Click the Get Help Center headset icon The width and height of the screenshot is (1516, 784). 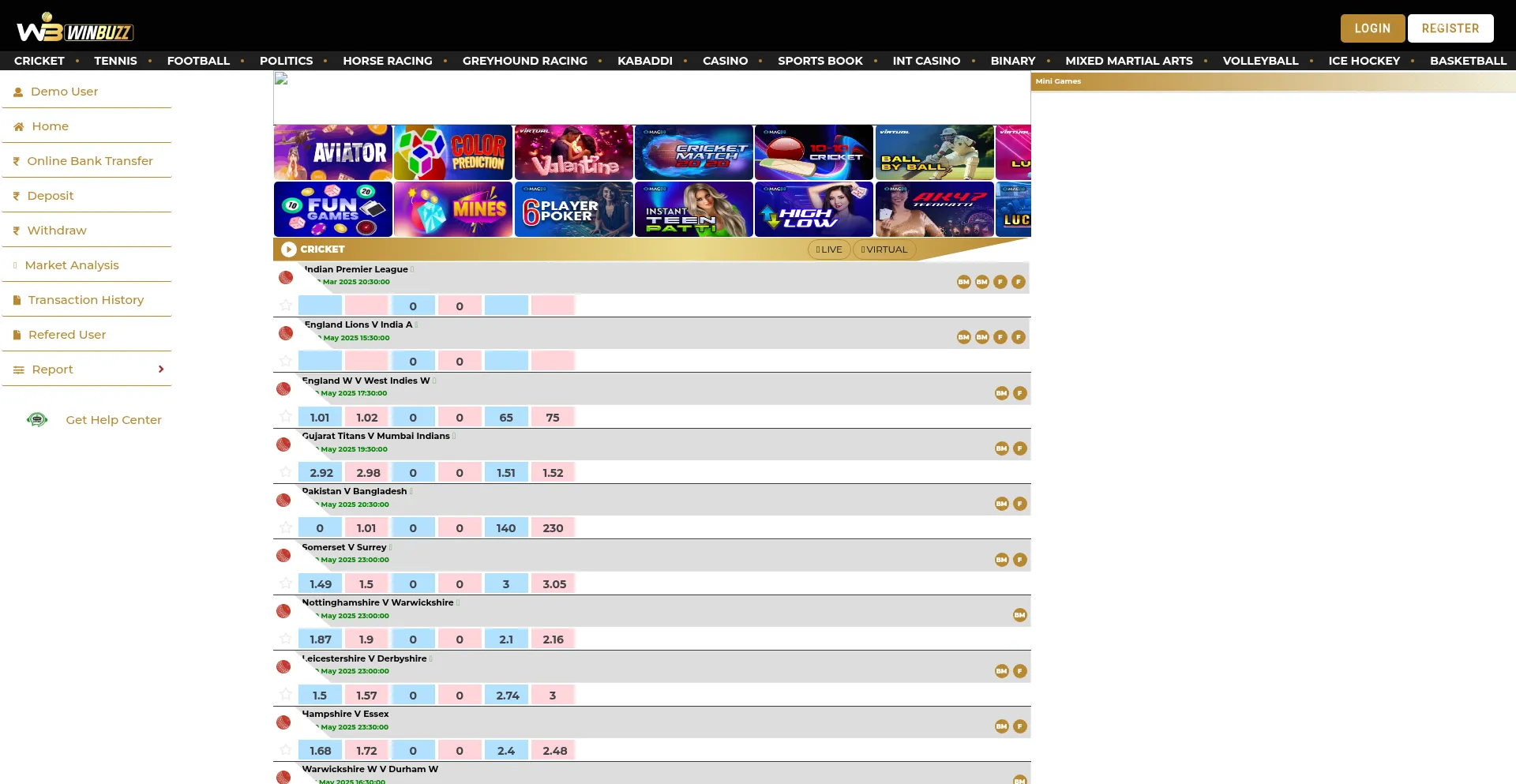click(37, 419)
